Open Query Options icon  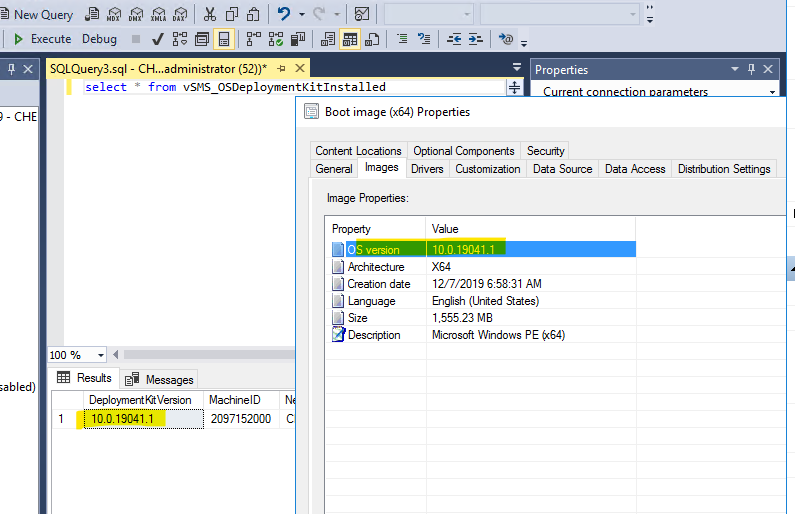(x=202, y=39)
